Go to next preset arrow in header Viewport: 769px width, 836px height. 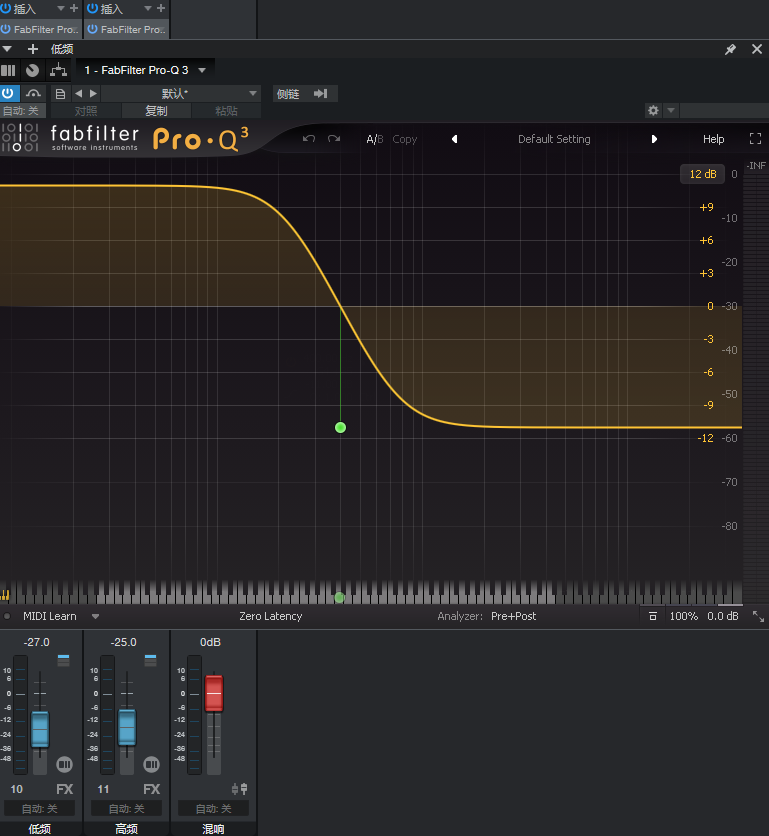[x=93, y=93]
